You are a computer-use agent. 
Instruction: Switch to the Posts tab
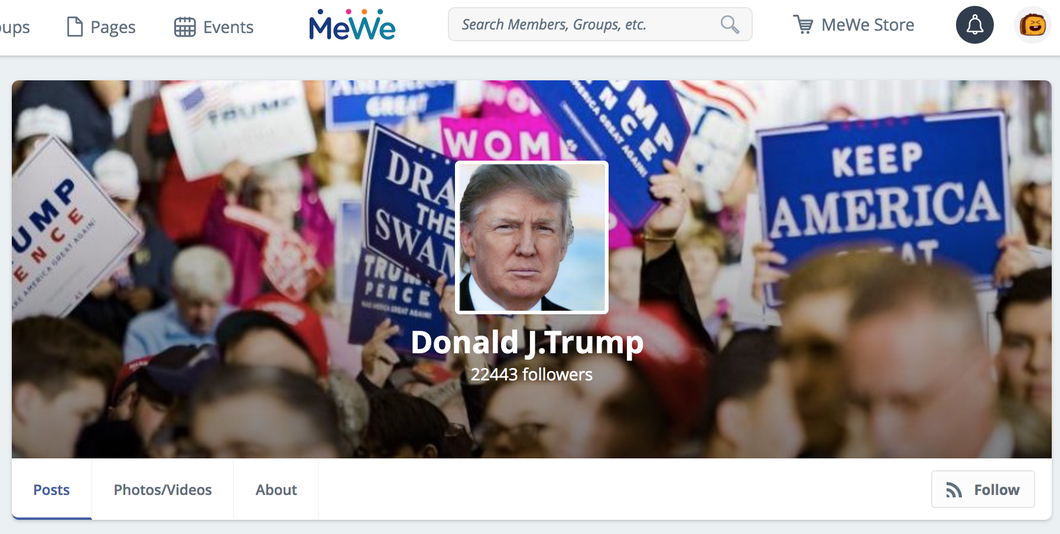tap(51, 489)
